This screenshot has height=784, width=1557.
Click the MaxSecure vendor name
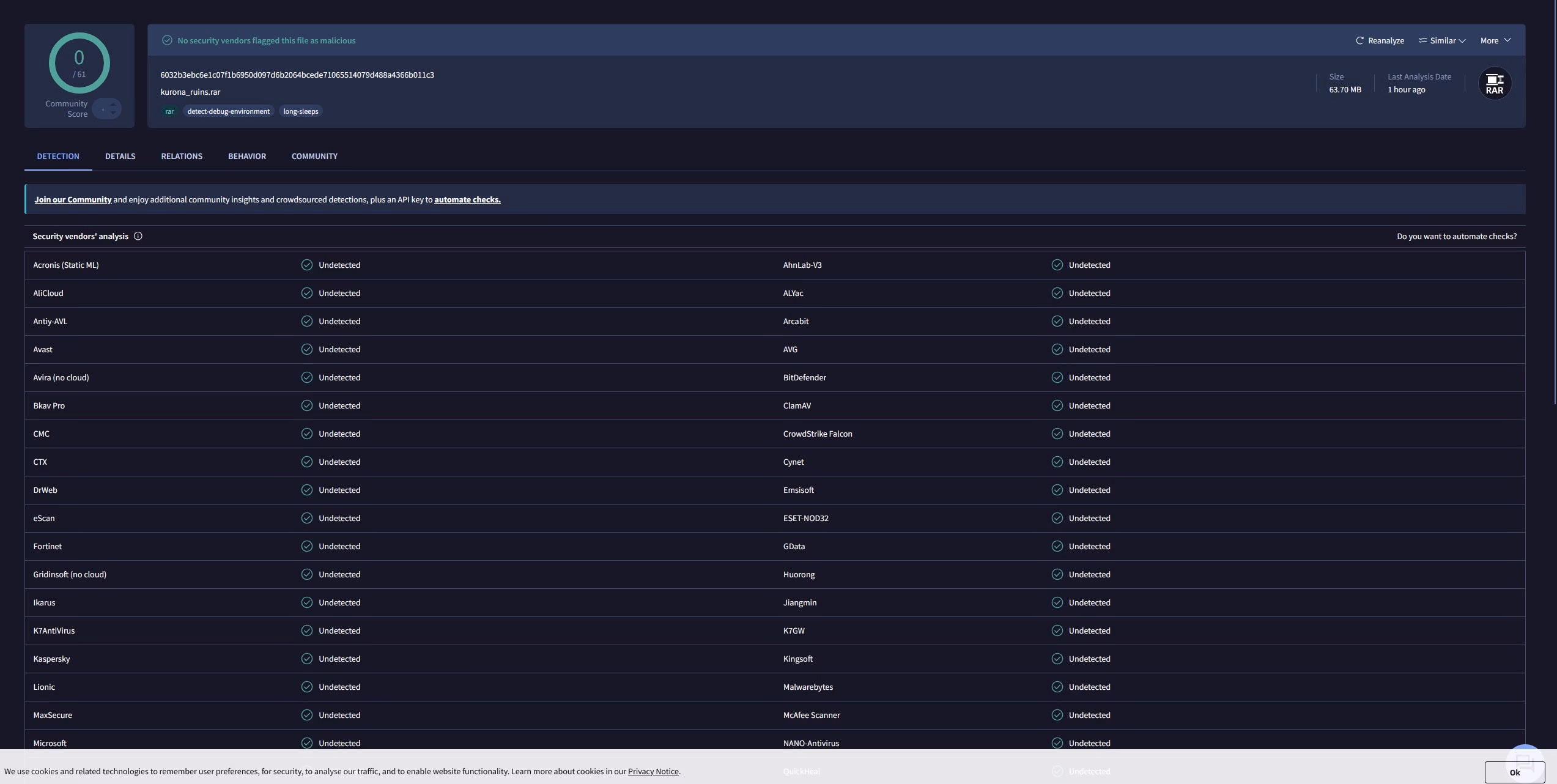[x=53, y=715]
